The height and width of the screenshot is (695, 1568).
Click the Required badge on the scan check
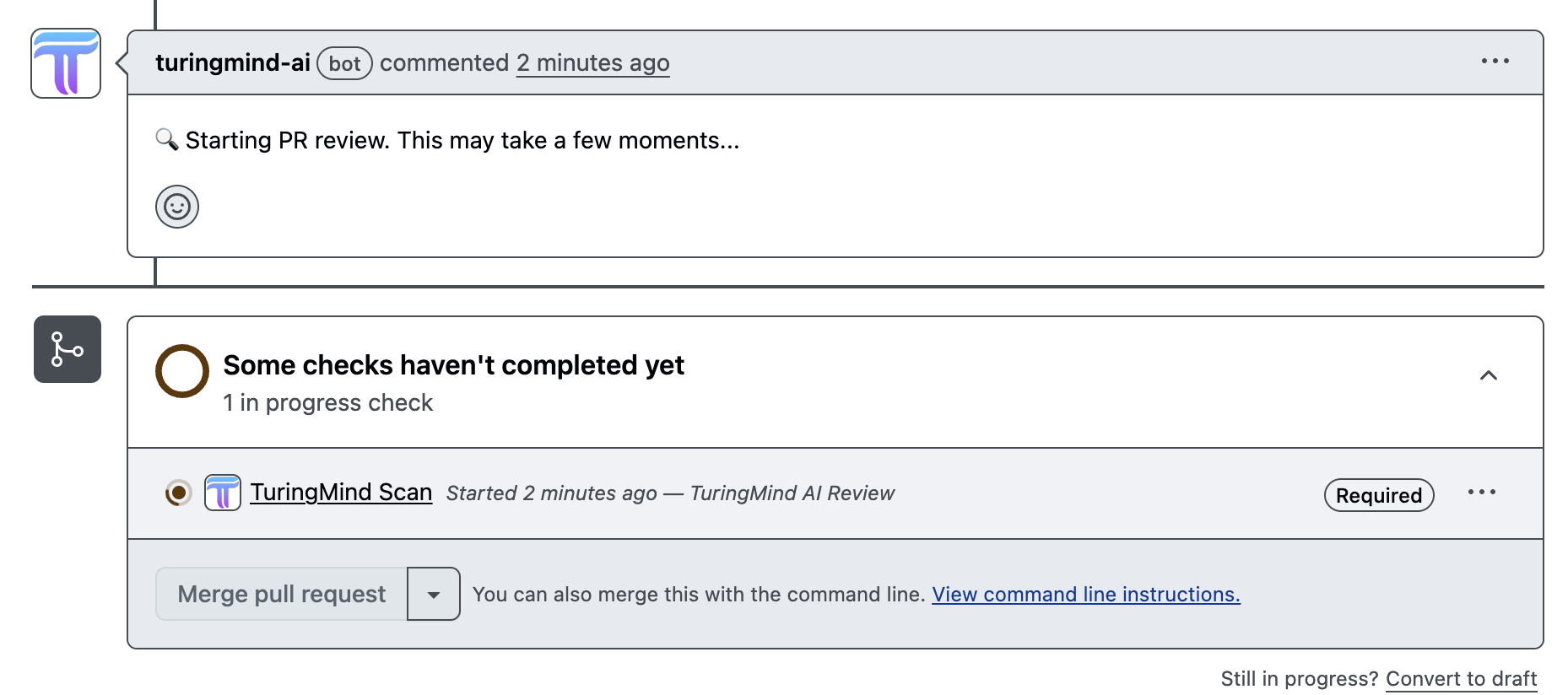click(x=1378, y=495)
